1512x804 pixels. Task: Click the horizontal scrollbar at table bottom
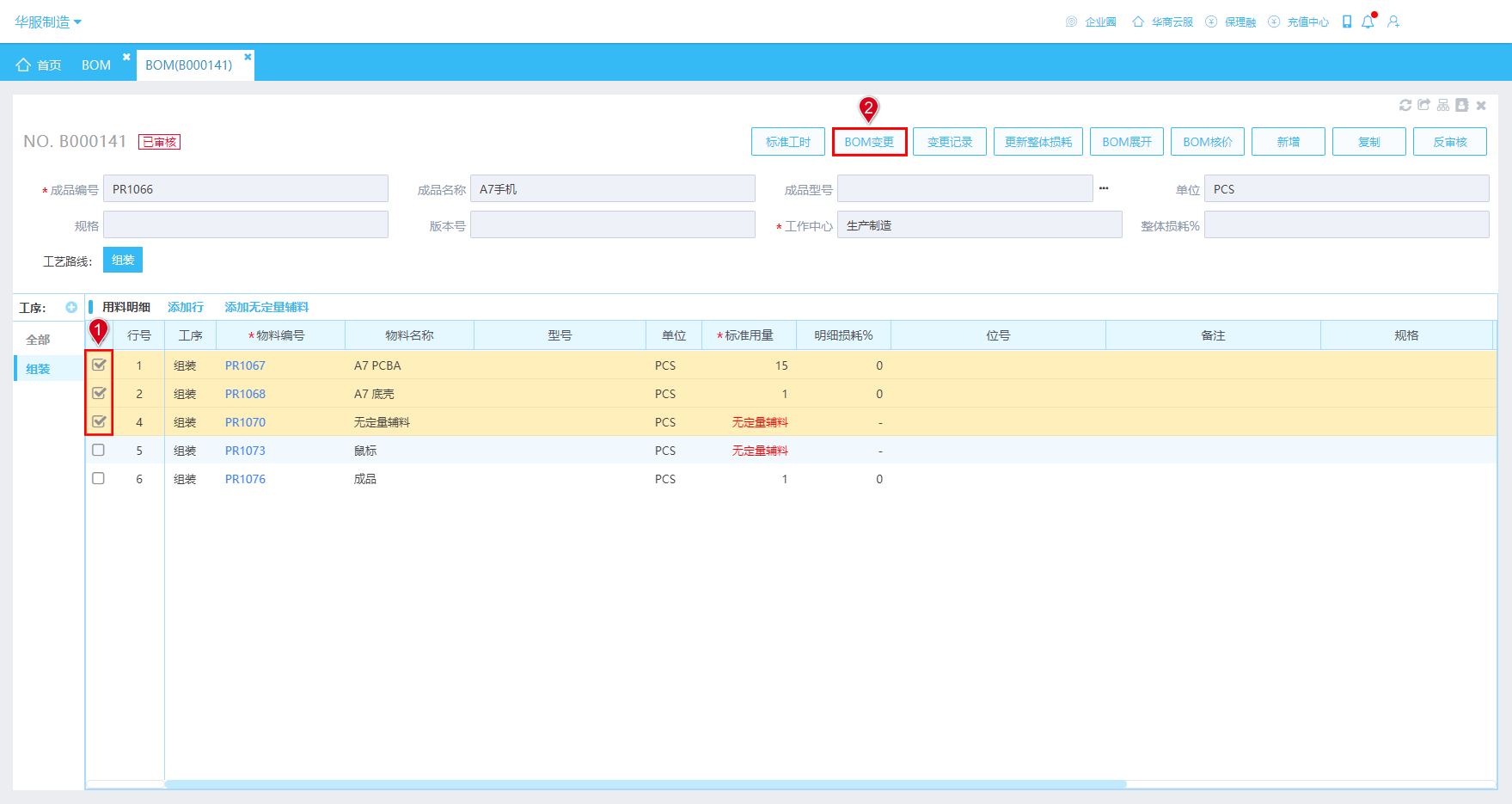click(x=646, y=784)
